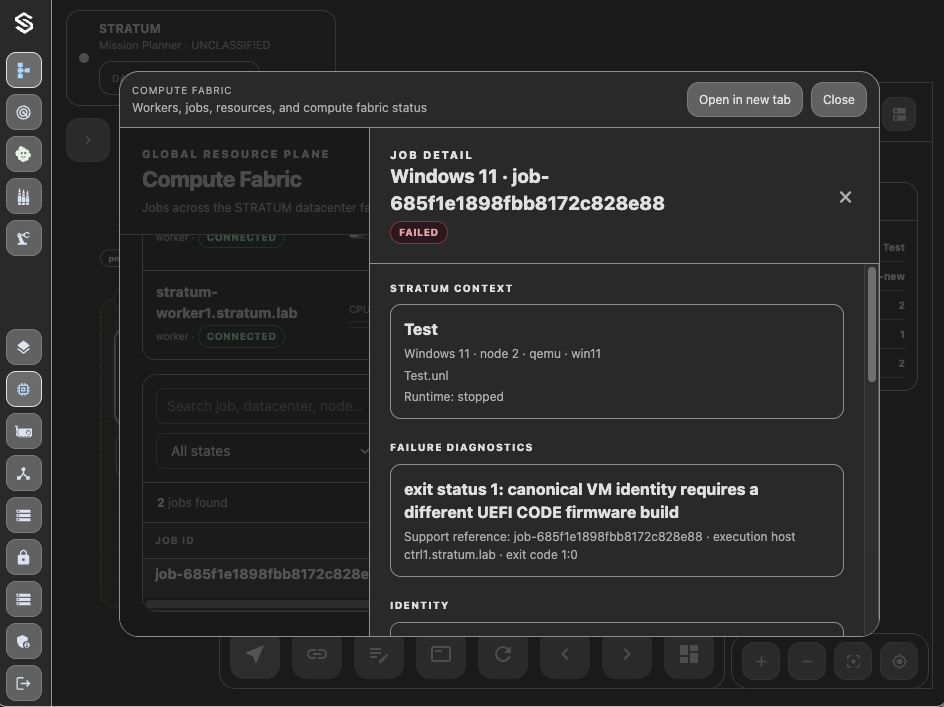Click the Runtime: stopped text

pos(454,397)
